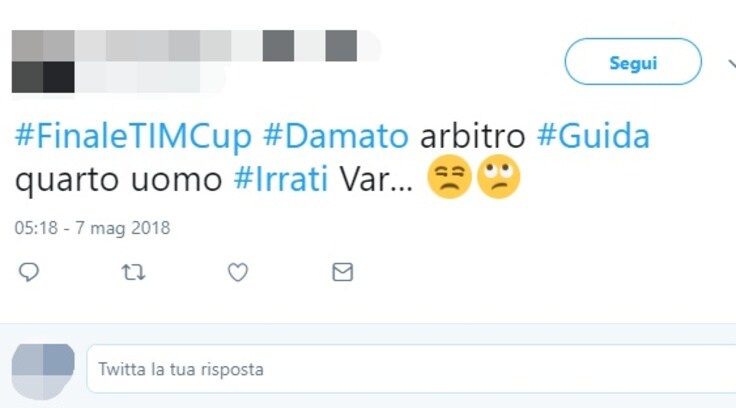This screenshot has width=736, height=408.
Task: Click the word 'arbitro' in the tweet
Action: (x=472, y=136)
